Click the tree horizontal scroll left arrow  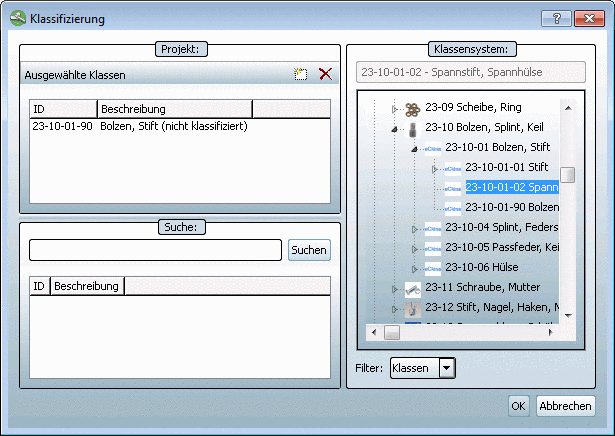pos(374,332)
